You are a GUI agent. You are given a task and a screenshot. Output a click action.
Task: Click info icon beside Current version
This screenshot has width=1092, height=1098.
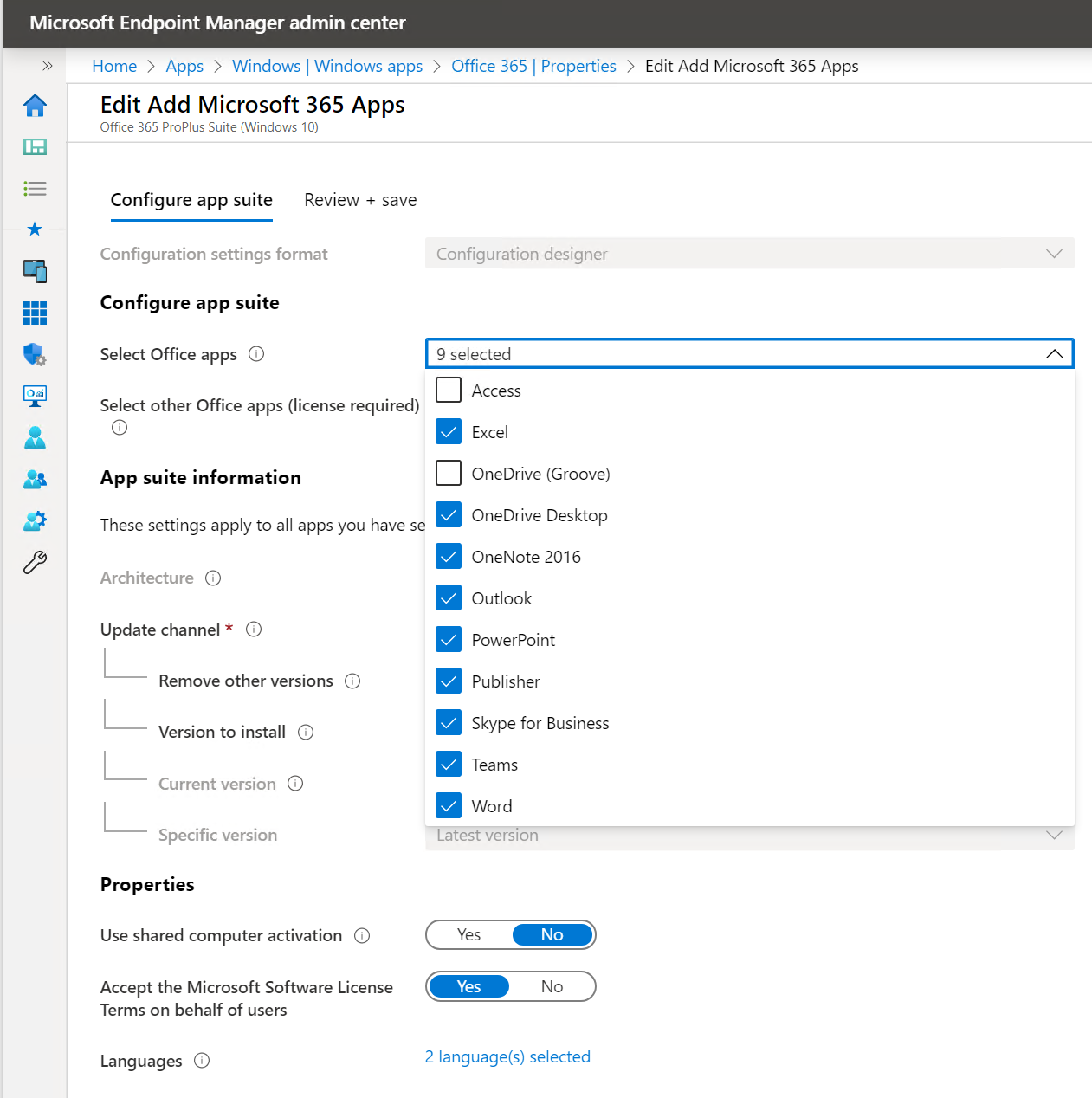(295, 784)
